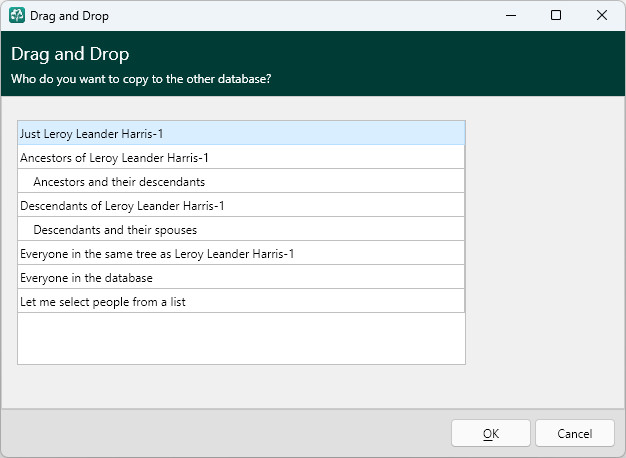Close the Drag and Drop dialog

click(602, 16)
